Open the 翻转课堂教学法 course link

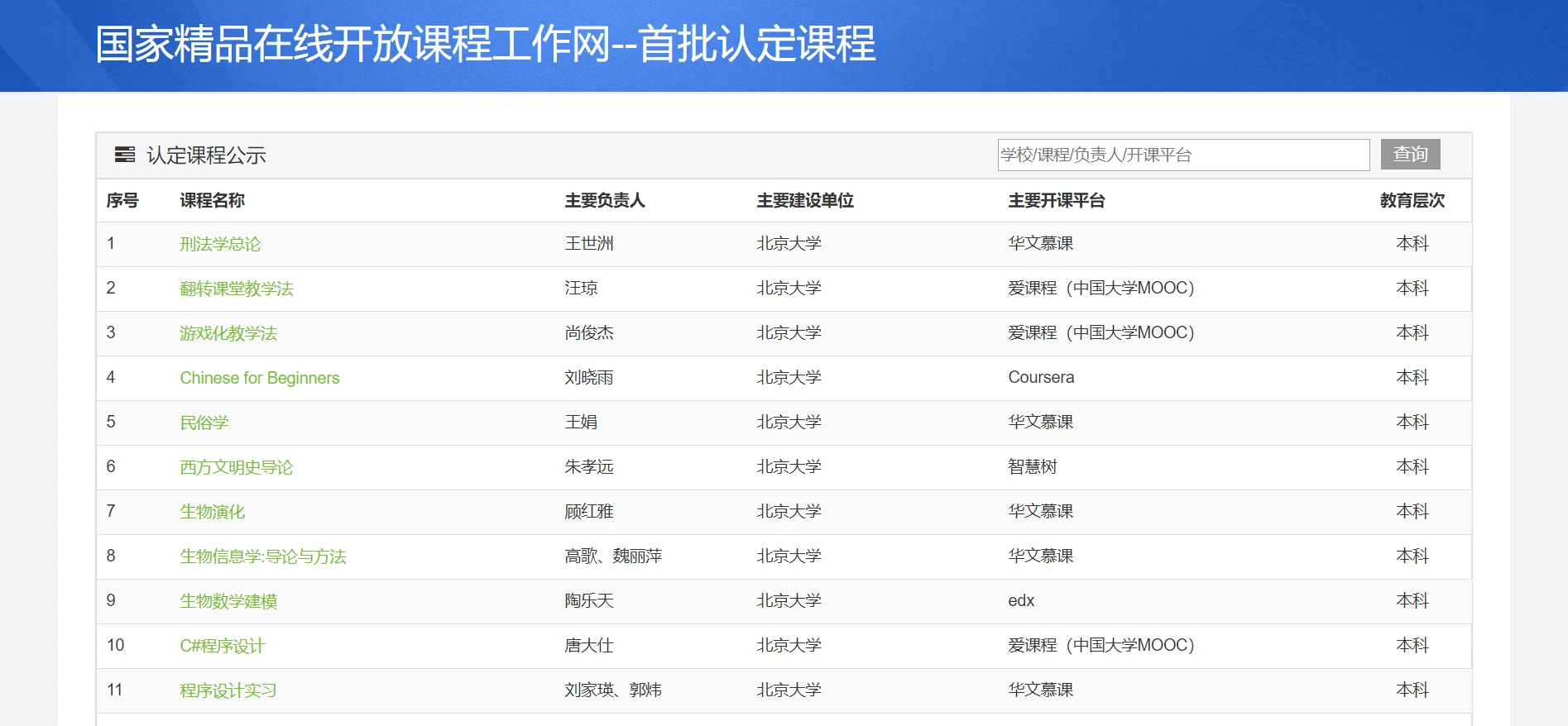coord(237,289)
